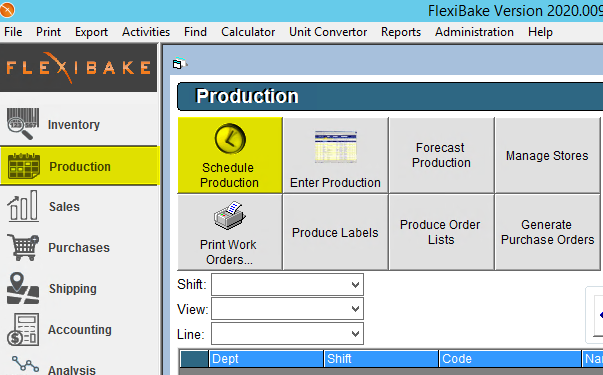Click the Forecast Production button
The width and height of the screenshot is (603, 375).
click(x=441, y=155)
